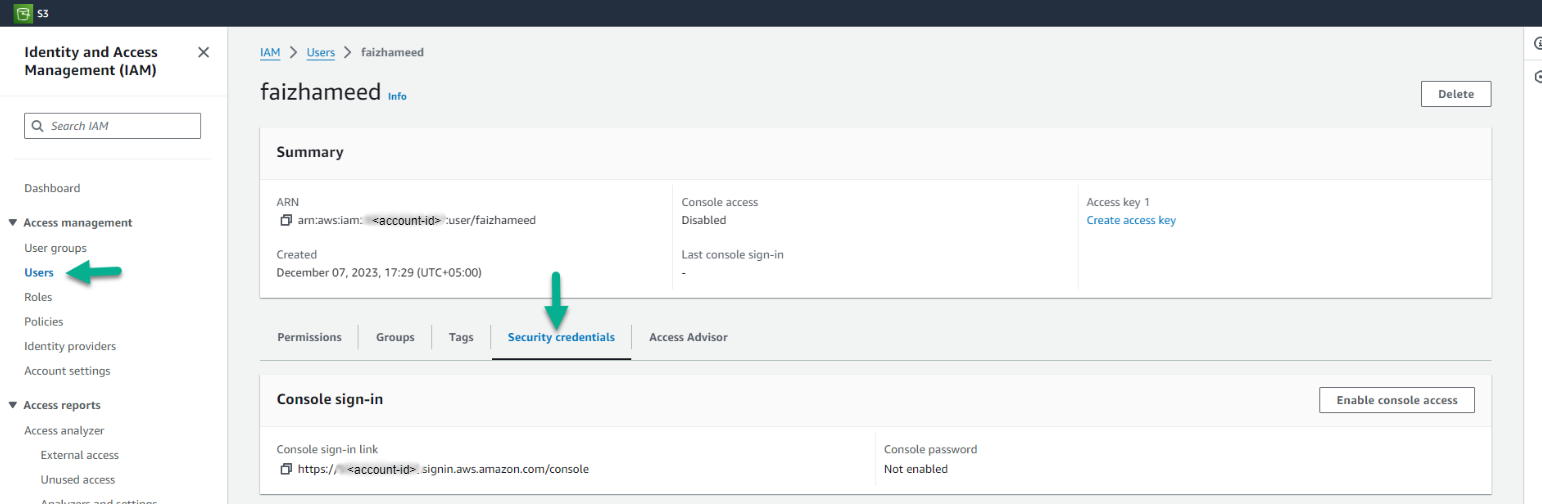Collapse the Access management section
The width and height of the screenshot is (1542, 504).
click(x=13, y=223)
